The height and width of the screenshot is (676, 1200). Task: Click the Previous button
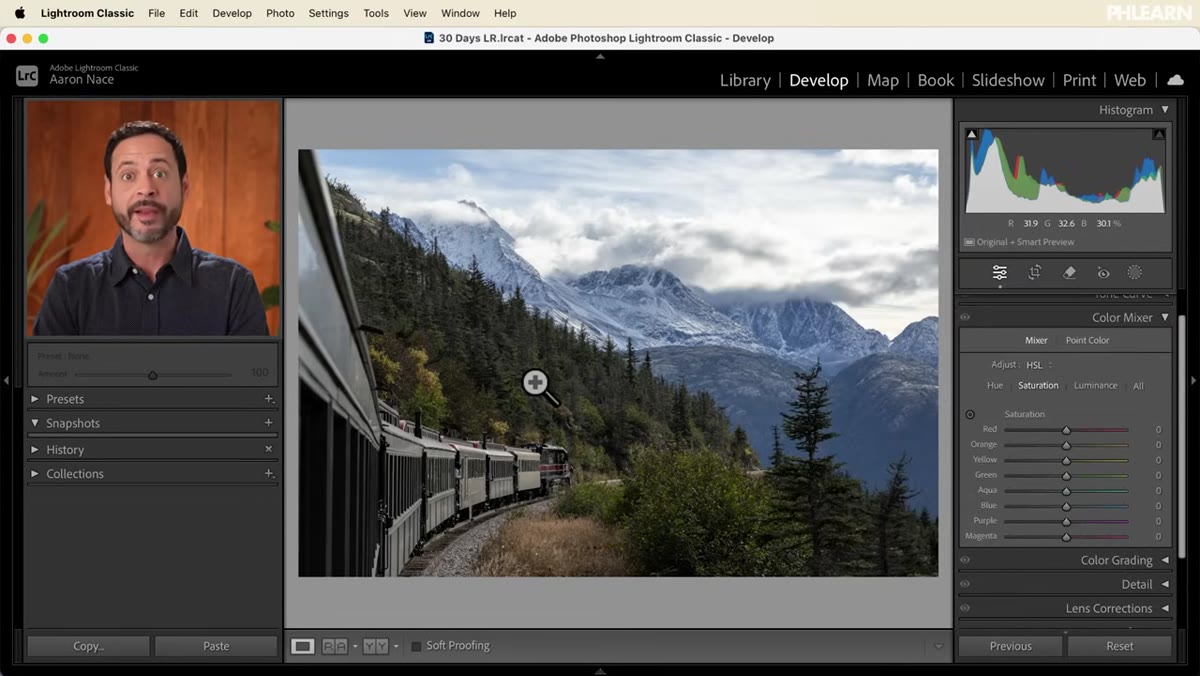click(1011, 646)
